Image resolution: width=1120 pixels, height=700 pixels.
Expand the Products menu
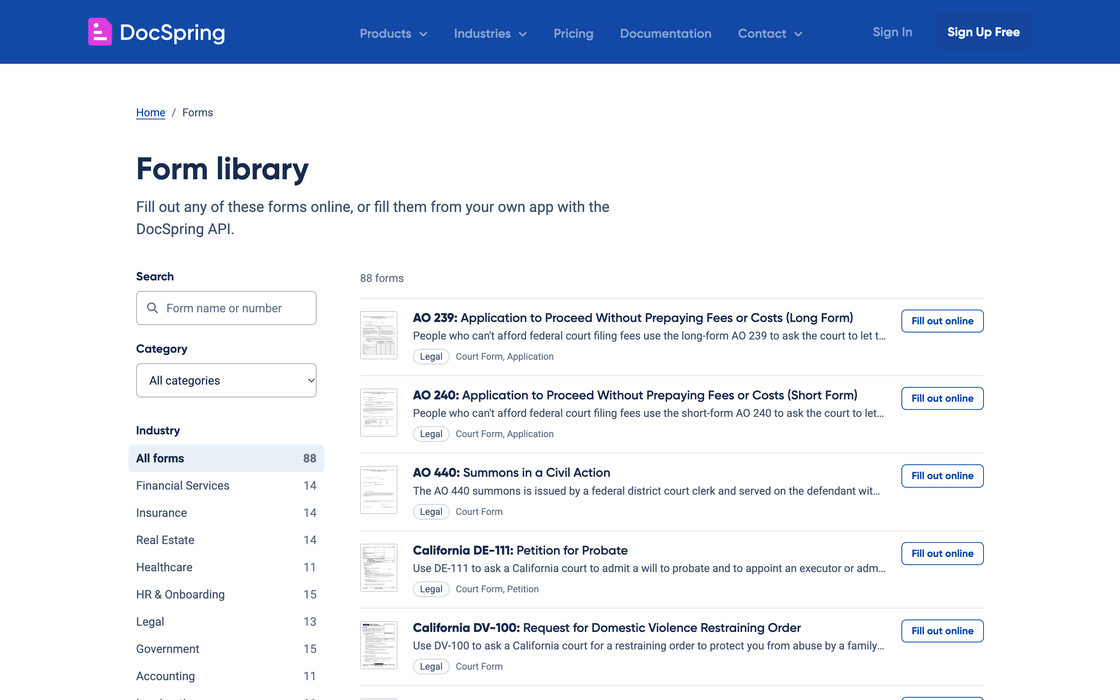(394, 34)
